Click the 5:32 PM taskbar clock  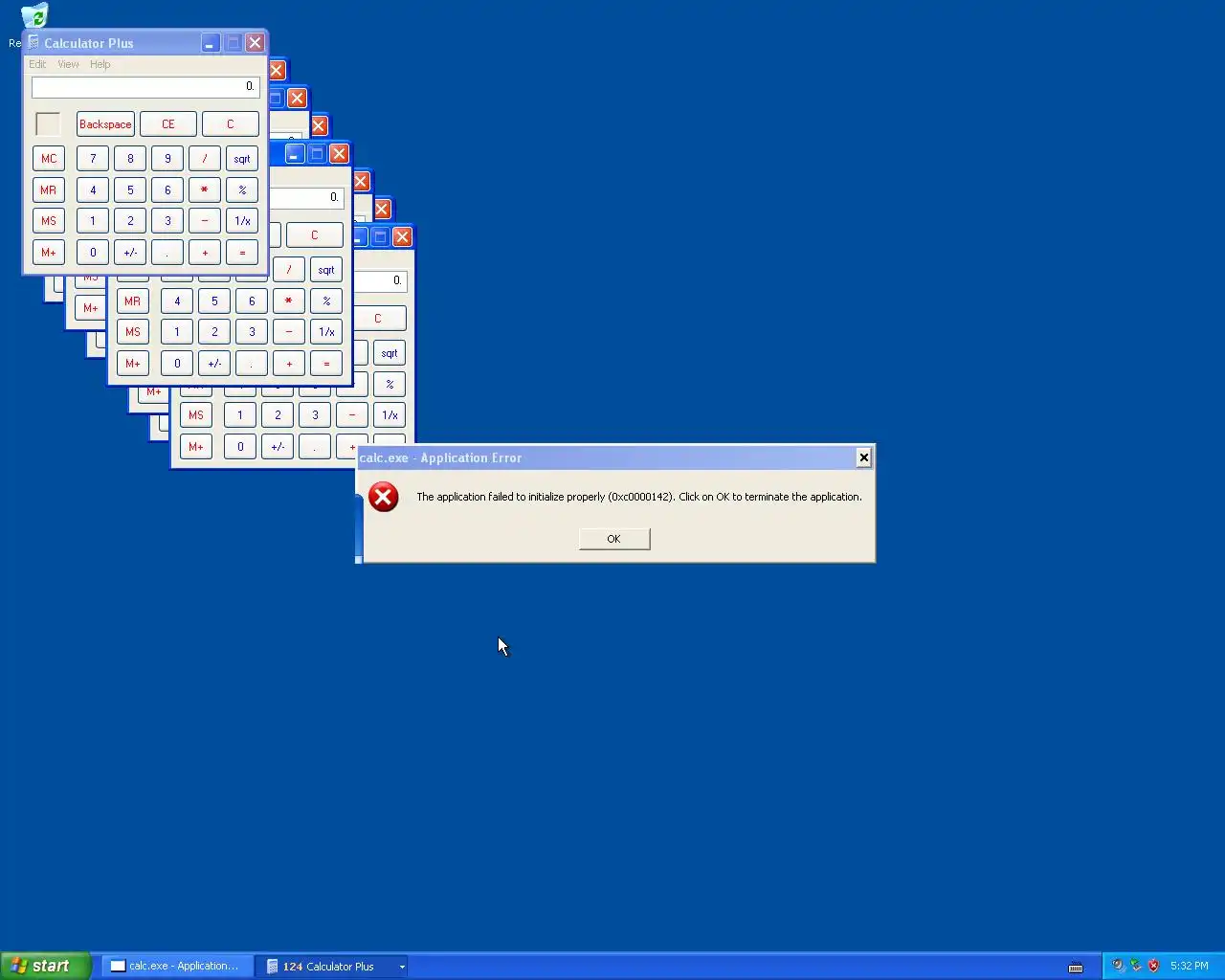coord(1190,967)
